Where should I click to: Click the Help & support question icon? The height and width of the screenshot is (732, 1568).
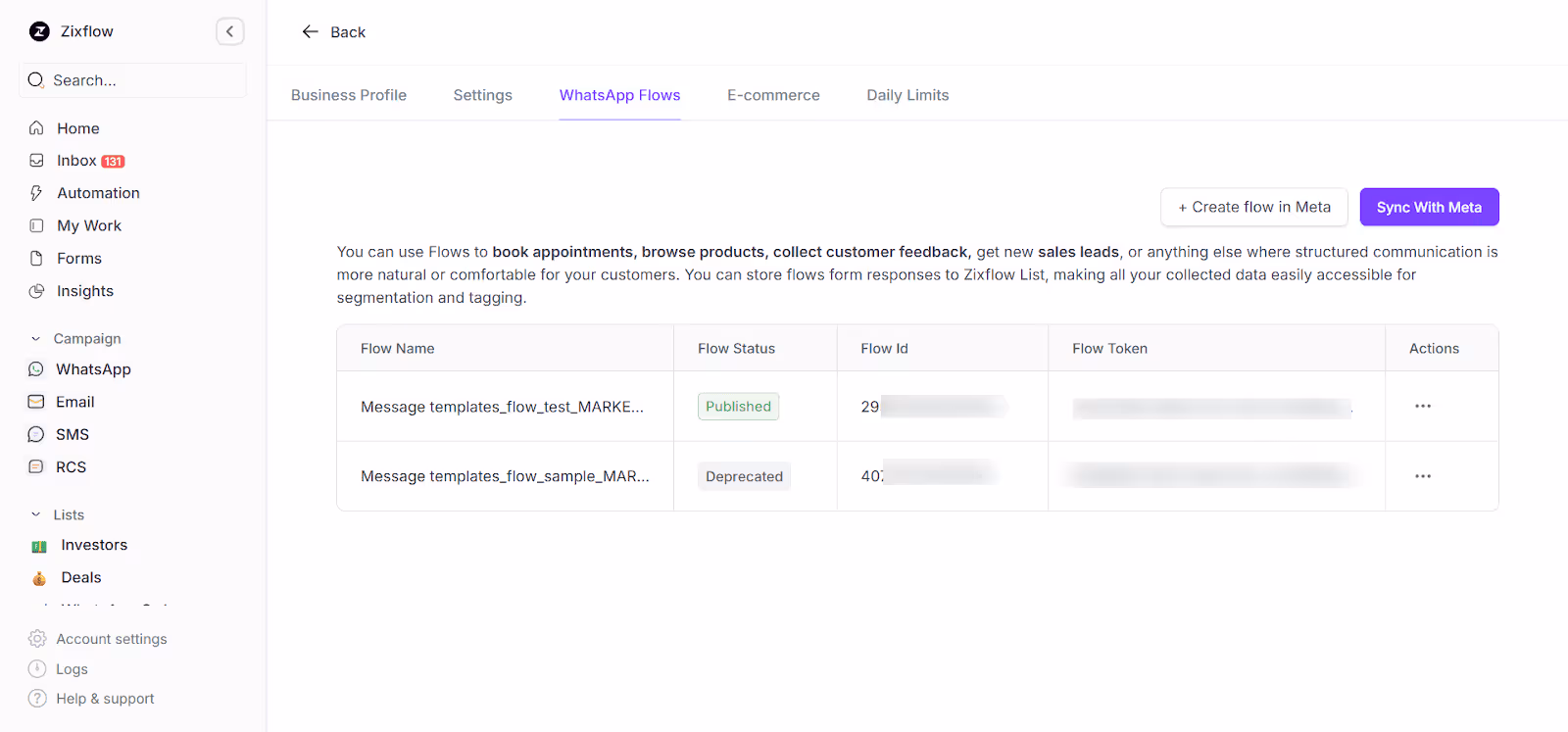(x=37, y=699)
